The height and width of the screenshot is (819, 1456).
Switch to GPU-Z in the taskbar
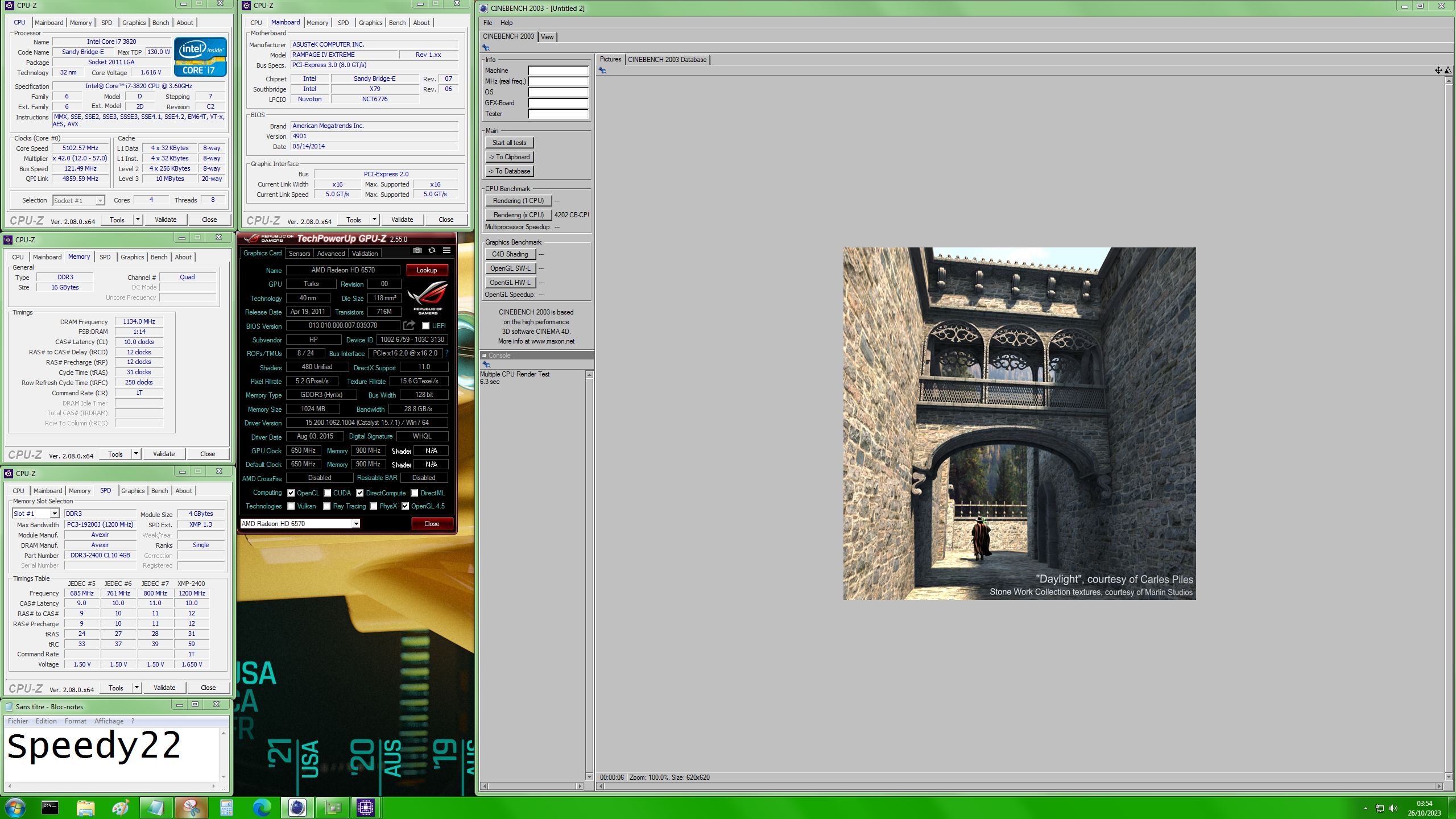pos(332,807)
